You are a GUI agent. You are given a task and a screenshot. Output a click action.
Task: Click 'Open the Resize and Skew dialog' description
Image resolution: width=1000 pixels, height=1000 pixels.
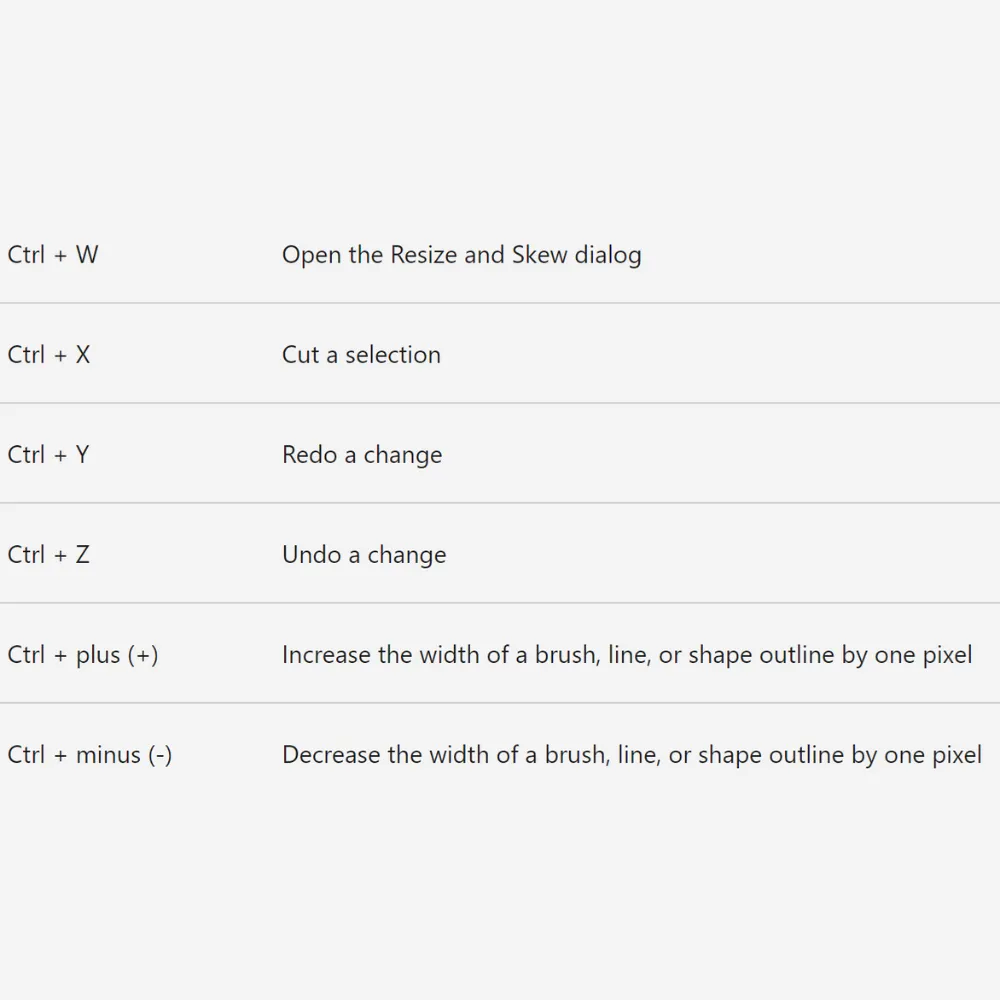(x=461, y=255)
